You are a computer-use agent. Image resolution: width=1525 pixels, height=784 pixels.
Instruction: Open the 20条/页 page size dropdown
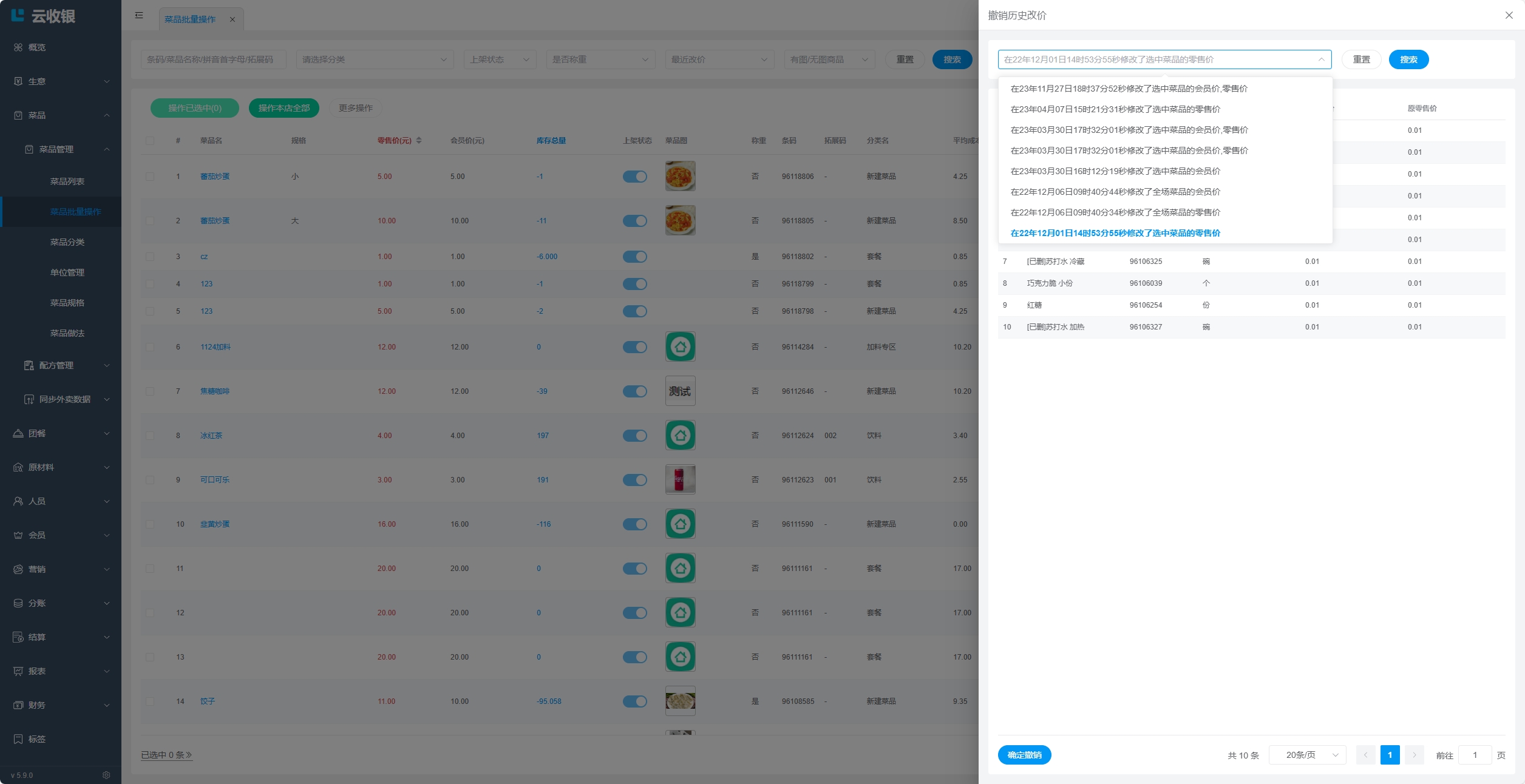point(1308,755)
